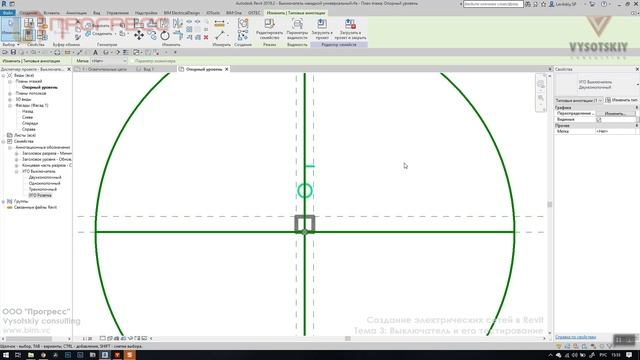Switch to the BIM ElectricalDesign ribbon tab
The image size is (640, 360).
click(182, 13)
